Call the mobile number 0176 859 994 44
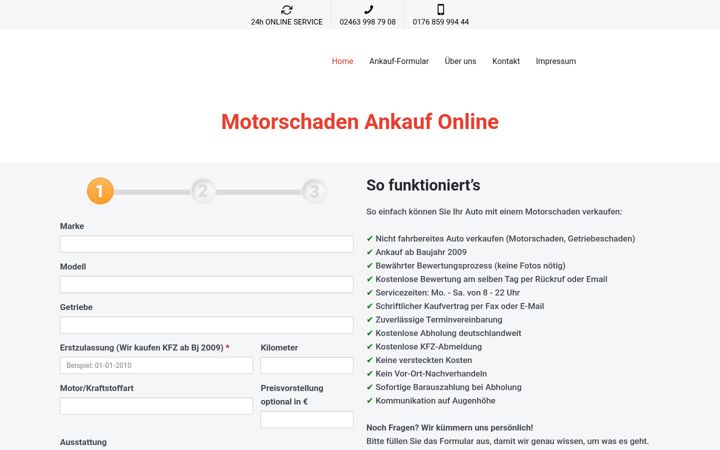Viewport: 720px width, 450px height. tap(440, 22)
